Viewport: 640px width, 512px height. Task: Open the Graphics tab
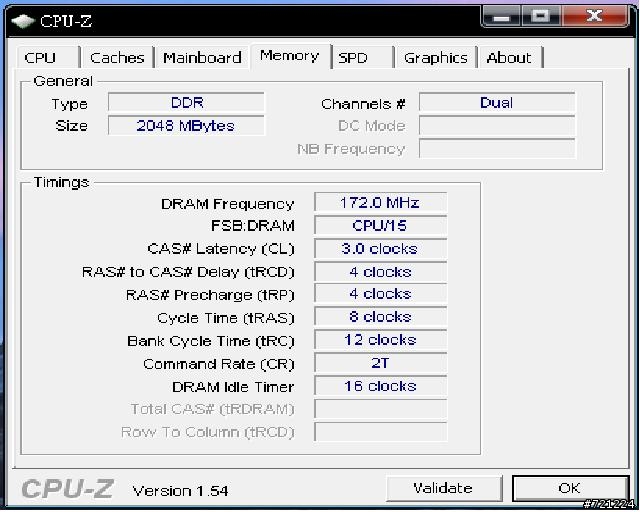436,57
